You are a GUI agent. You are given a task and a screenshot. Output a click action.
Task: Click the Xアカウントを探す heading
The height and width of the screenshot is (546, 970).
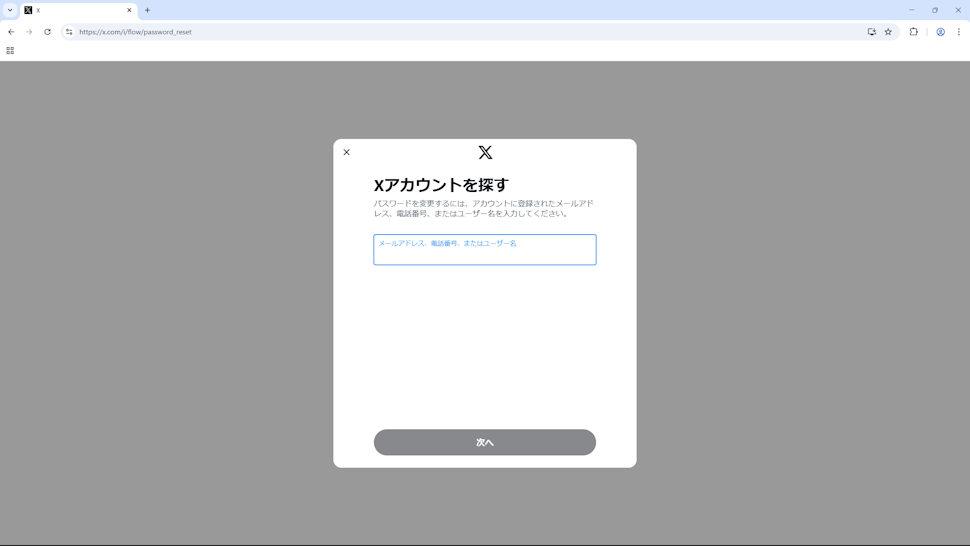(441, 185)
